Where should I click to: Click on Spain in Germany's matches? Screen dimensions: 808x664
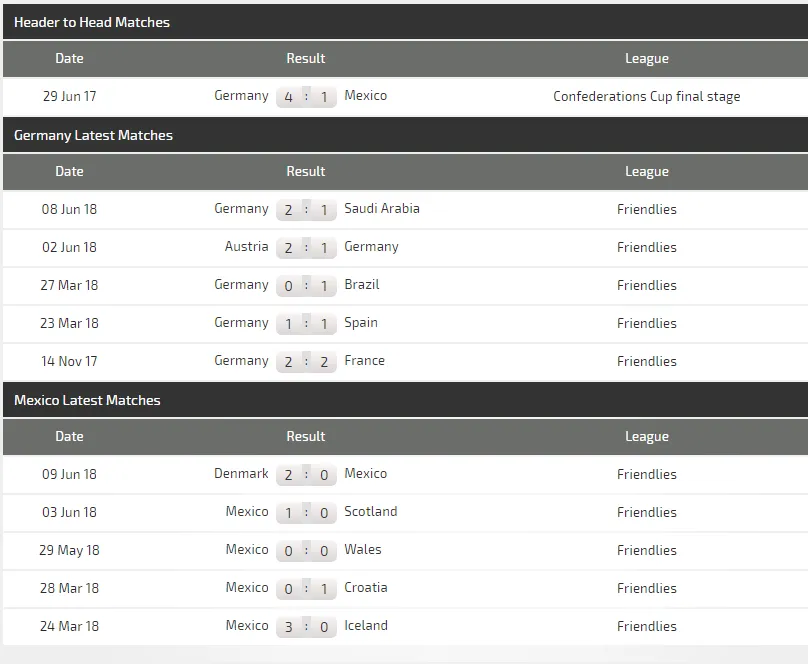(360, 323)
